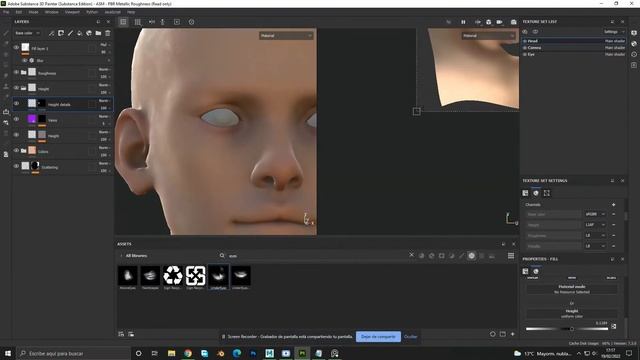This screenshot has width=640, height=360.
Task: Add a new folder in Layers panel
Action: tap(98, 33)
